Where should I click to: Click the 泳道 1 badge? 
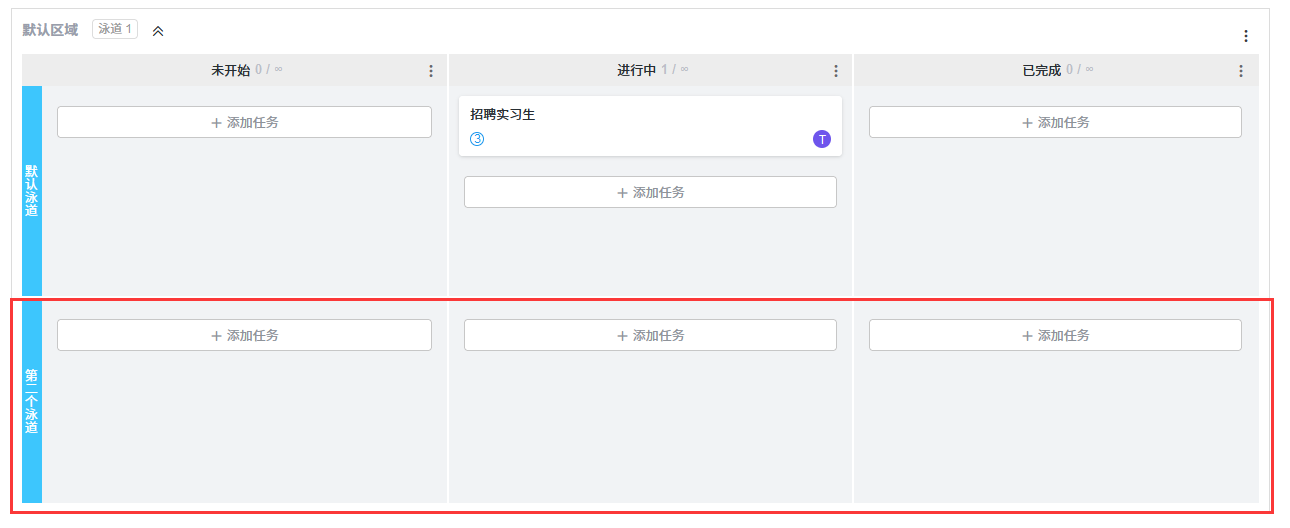pos(115,29)
